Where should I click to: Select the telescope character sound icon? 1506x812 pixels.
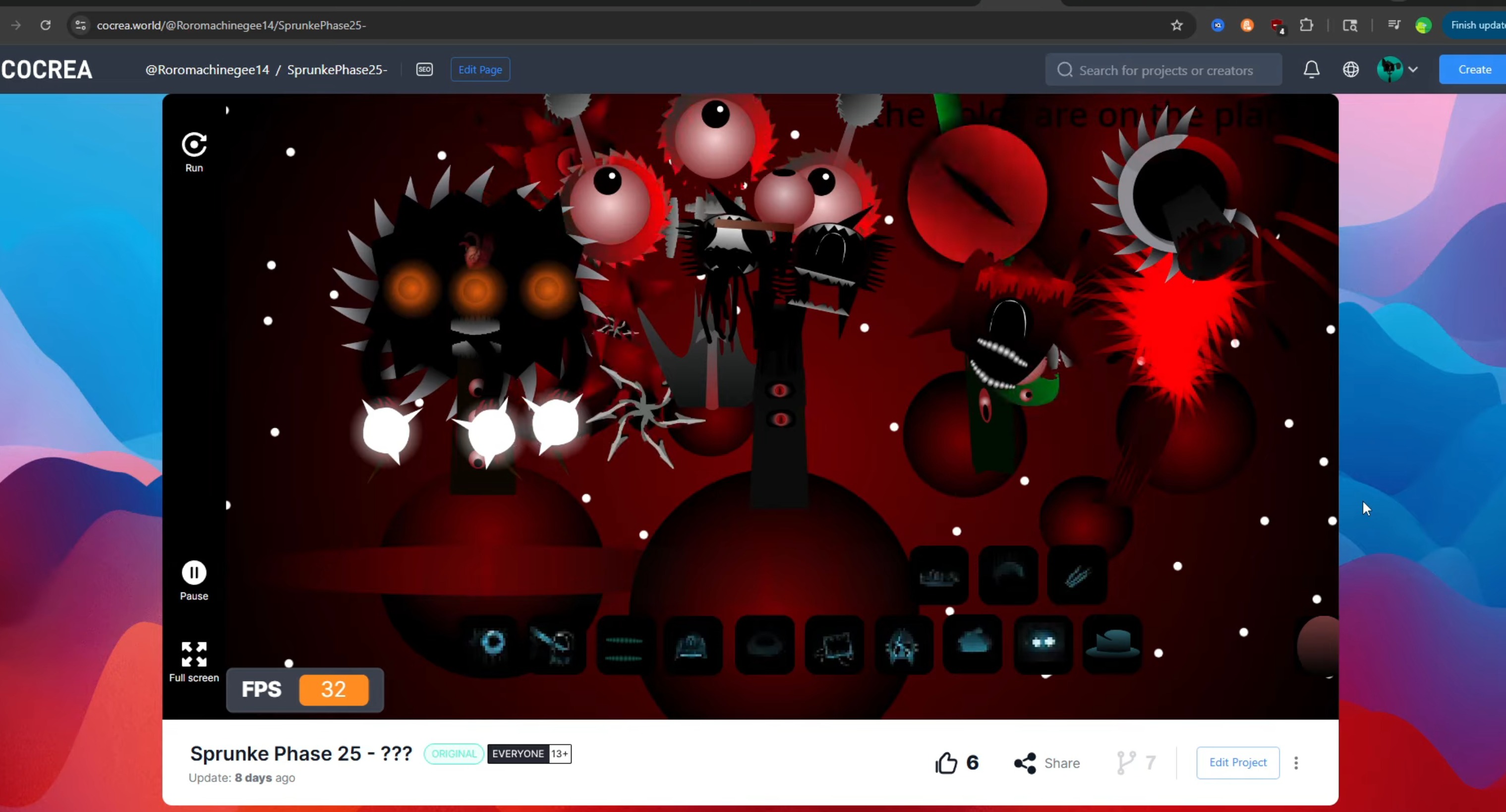(556, 644)
